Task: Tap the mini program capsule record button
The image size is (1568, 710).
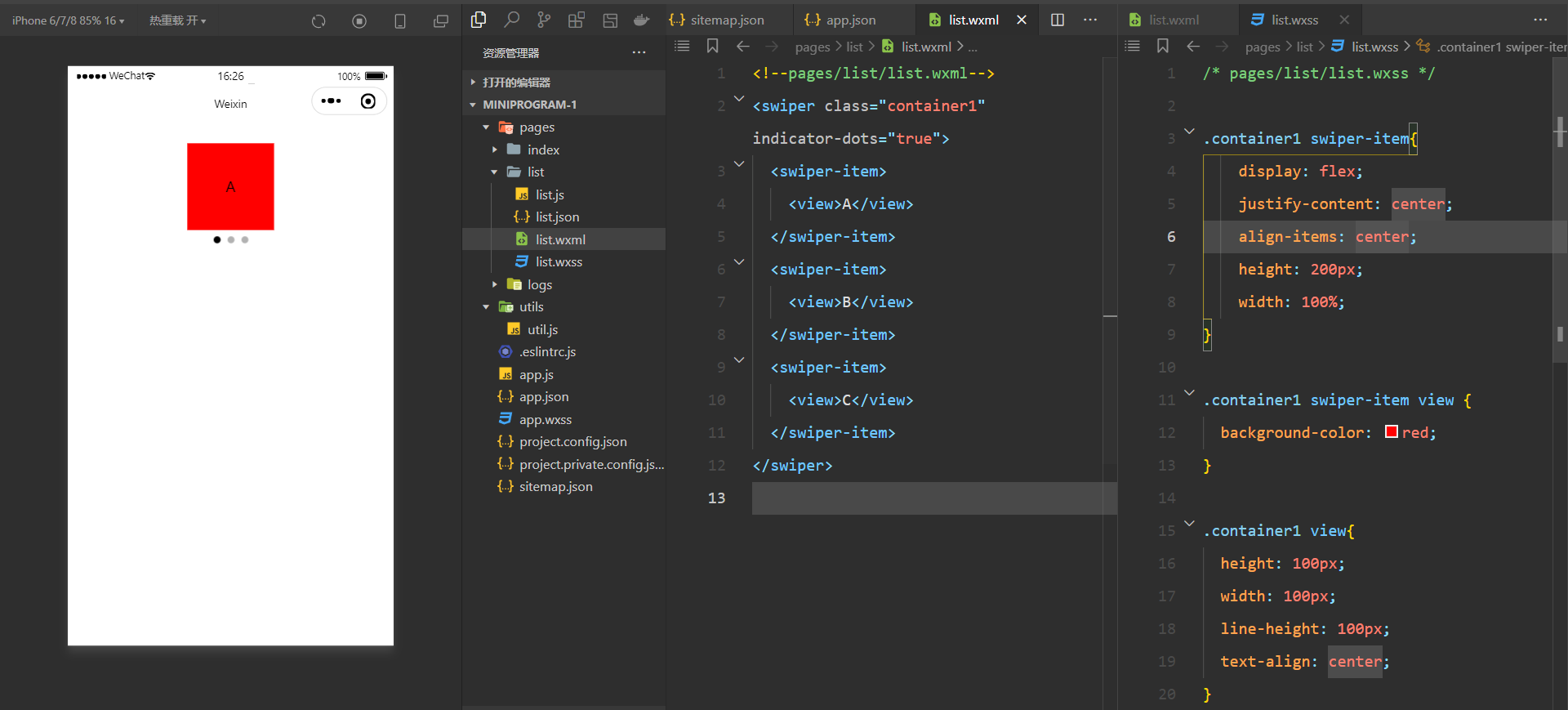Action: [x=368, y=101]
